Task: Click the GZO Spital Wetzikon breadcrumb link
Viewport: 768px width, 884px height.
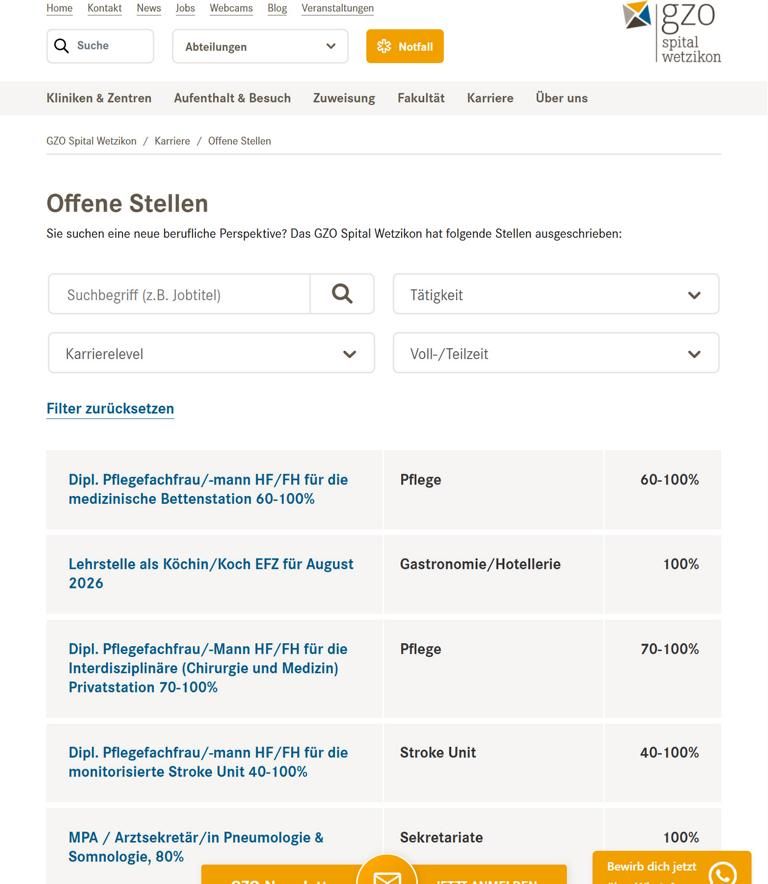Action: click(x=91, y=141)
